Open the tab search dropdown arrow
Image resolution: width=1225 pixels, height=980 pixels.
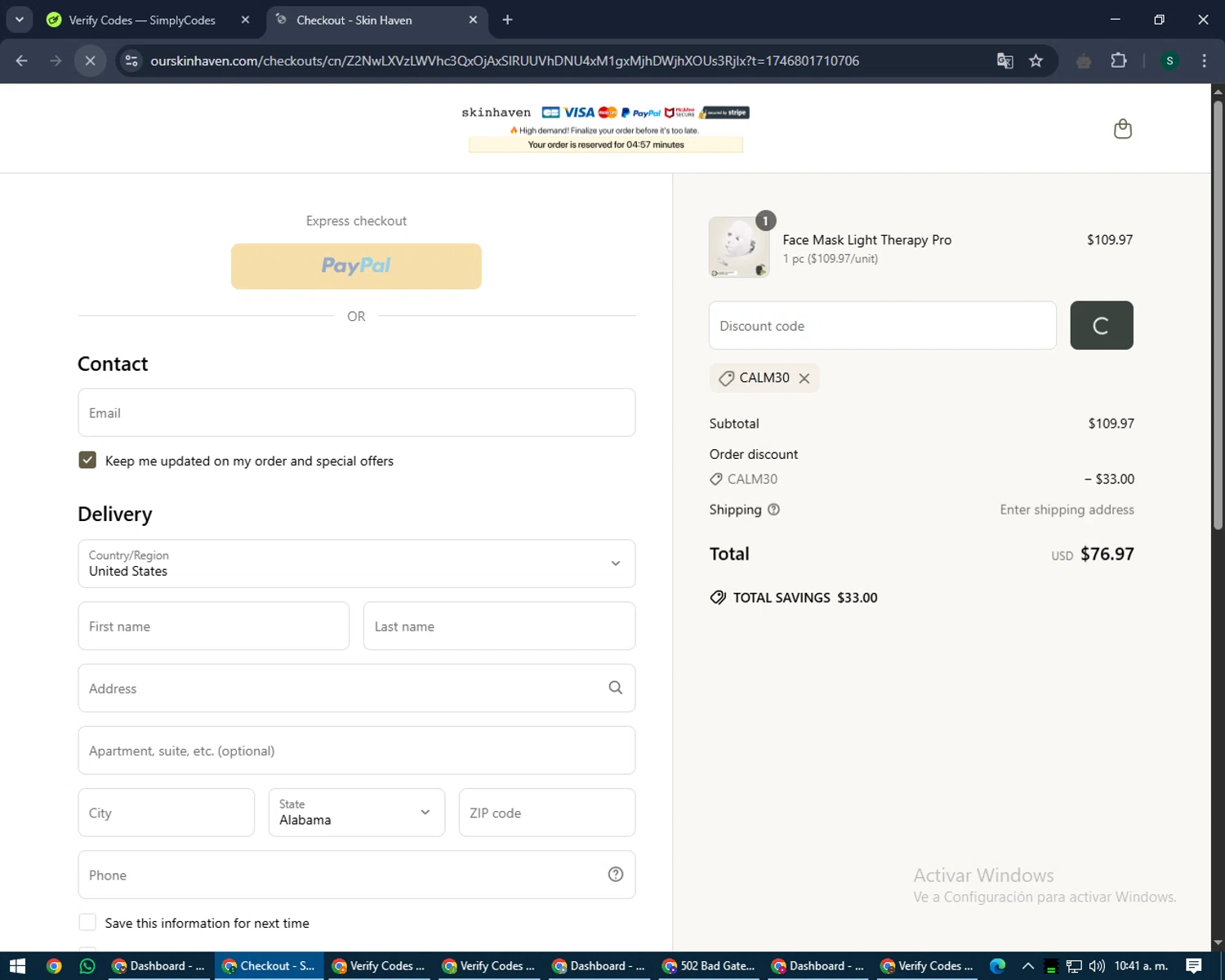(19, 20)
